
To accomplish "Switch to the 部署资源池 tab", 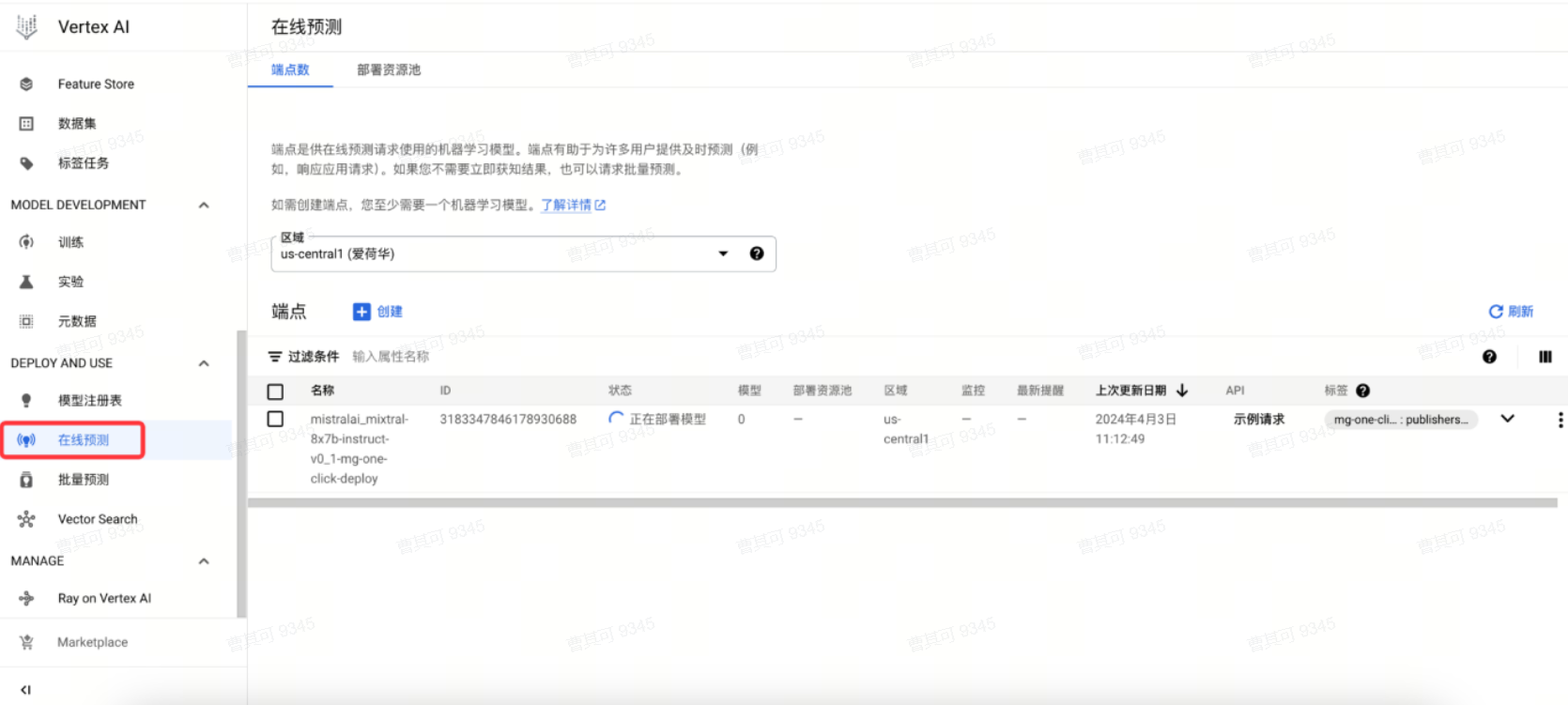I will coord(389,69).
